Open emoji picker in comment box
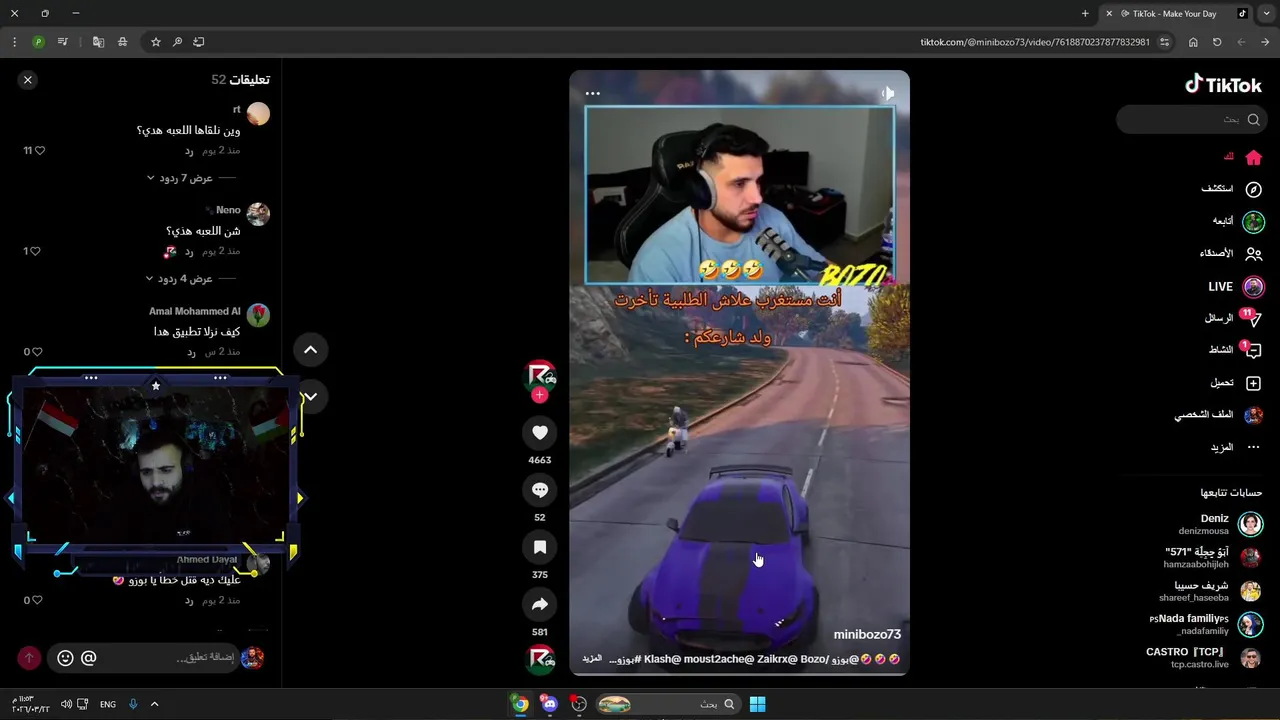This screenshot has height=720, width=1280. (x=65, y=658)
